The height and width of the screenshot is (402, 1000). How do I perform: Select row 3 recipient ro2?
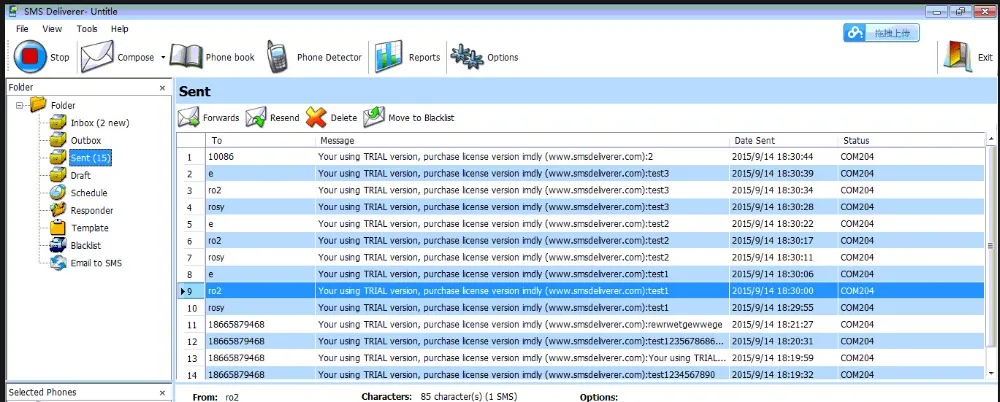coord(214,190)
